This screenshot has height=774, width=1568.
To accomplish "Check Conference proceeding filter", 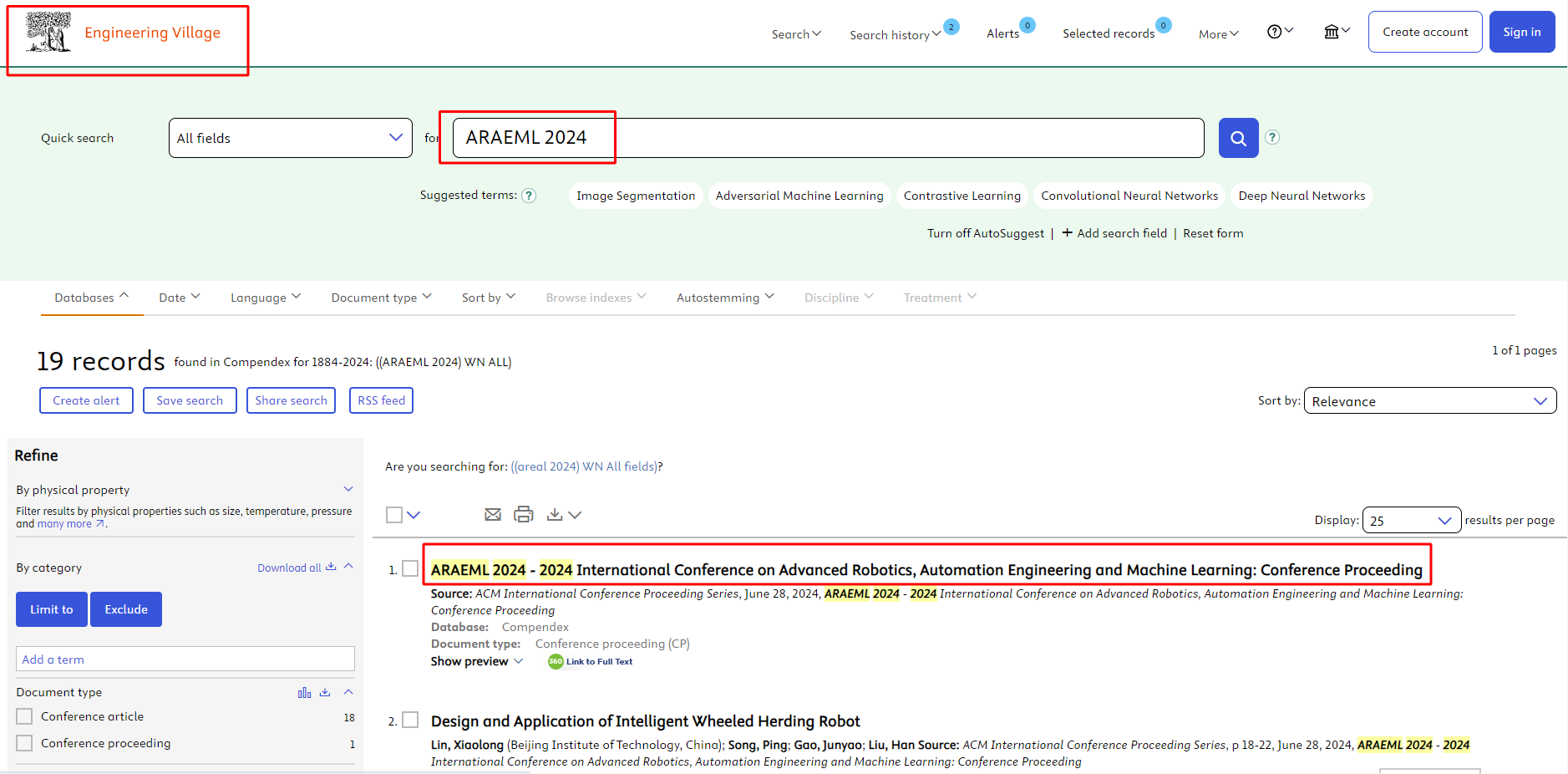I will (x=25, y=743).
